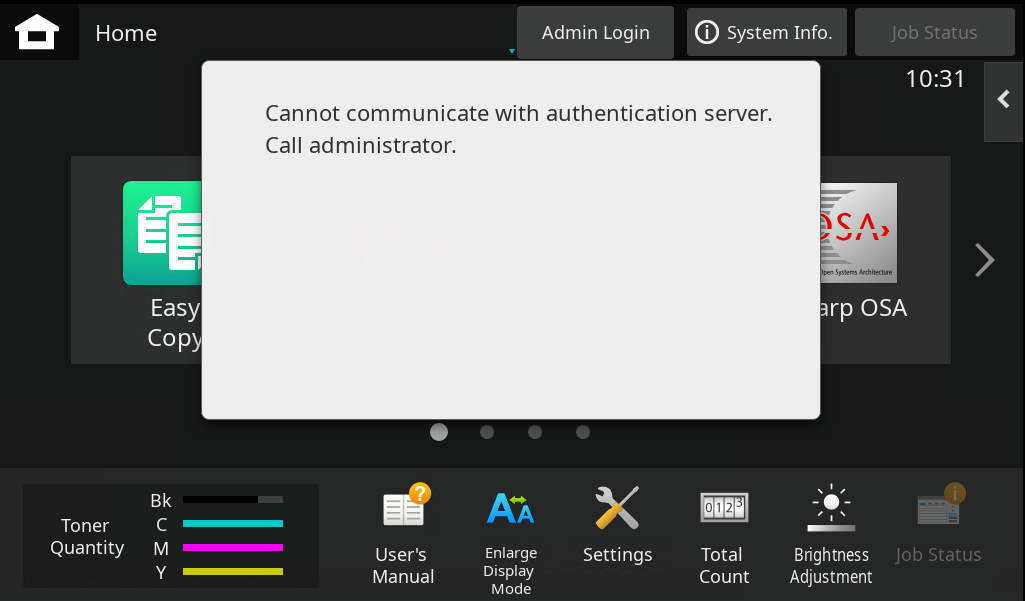Open the Sharp OSA application
1025x601 pixels.
tap(858, 232)
